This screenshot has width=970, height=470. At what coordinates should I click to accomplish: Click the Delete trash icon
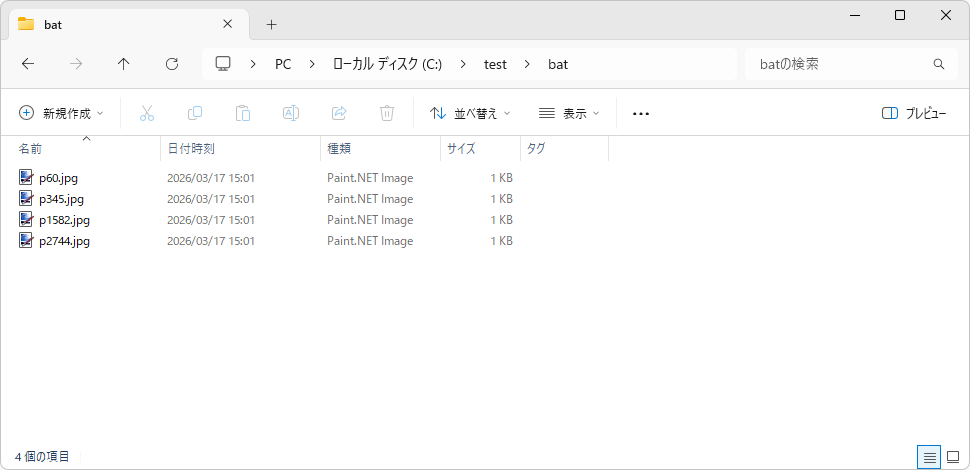pos(387,113)
